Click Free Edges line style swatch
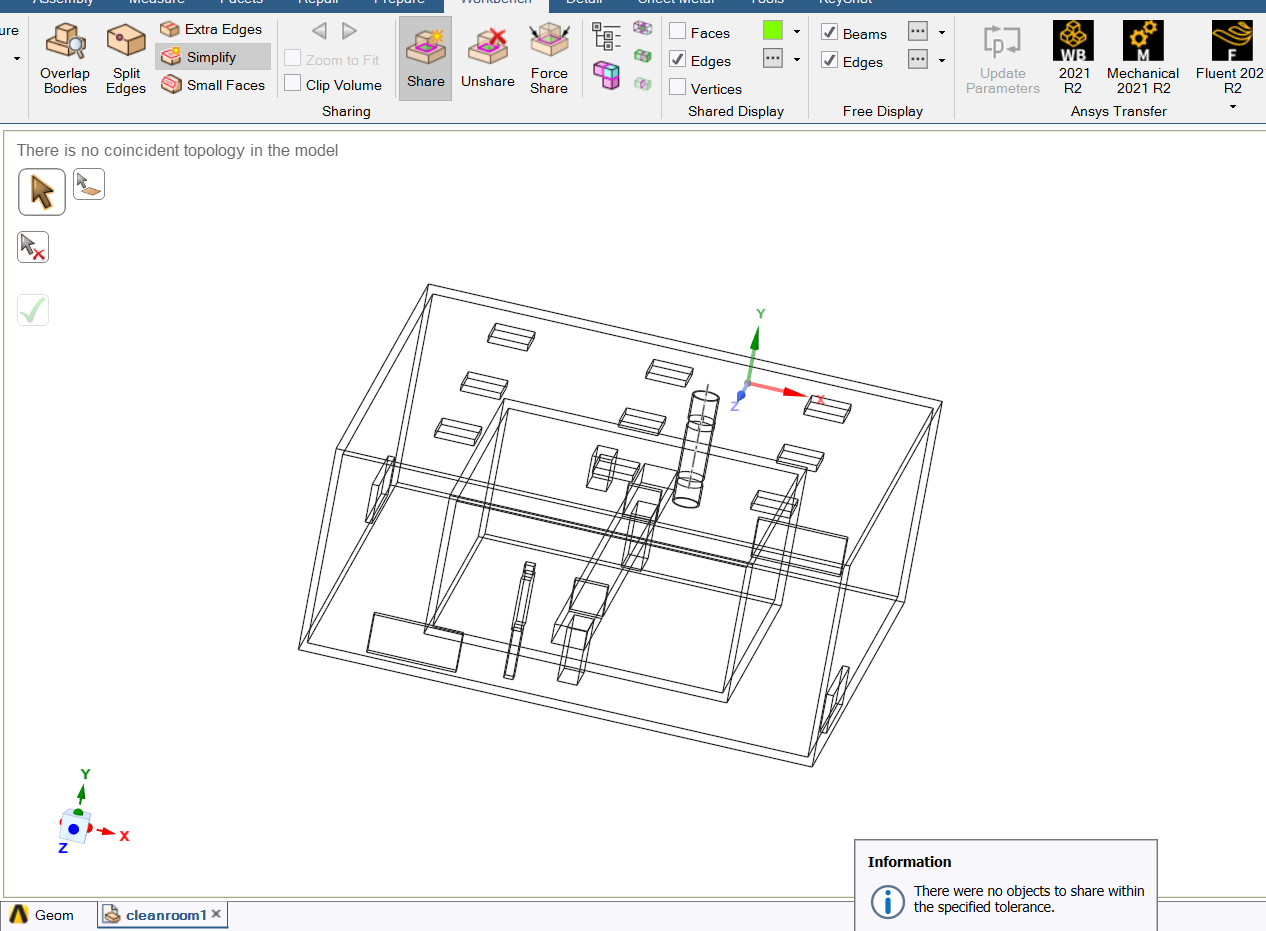 [918, 60]
